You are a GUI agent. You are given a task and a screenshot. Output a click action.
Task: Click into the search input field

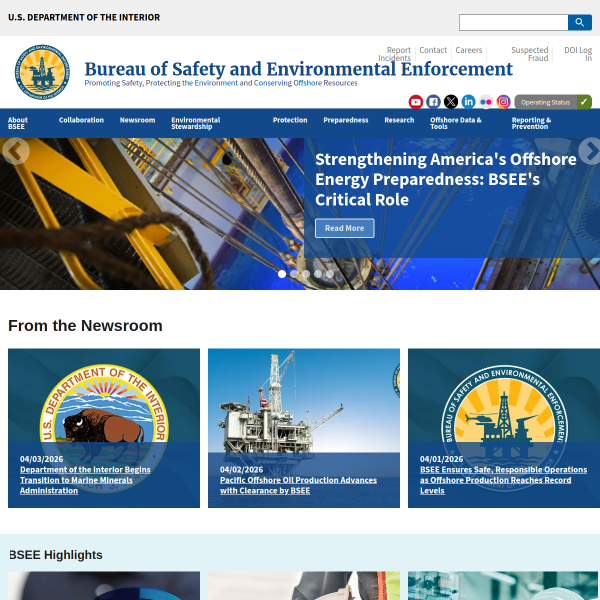pos(513,23)
